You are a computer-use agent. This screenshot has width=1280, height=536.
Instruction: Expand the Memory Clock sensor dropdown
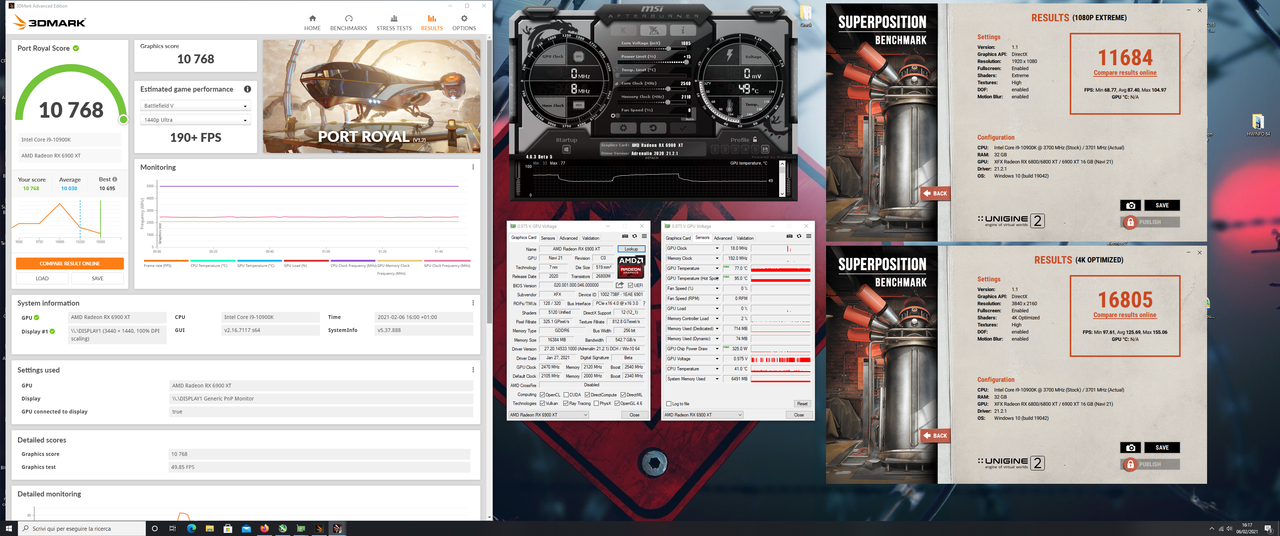[717, 258]
